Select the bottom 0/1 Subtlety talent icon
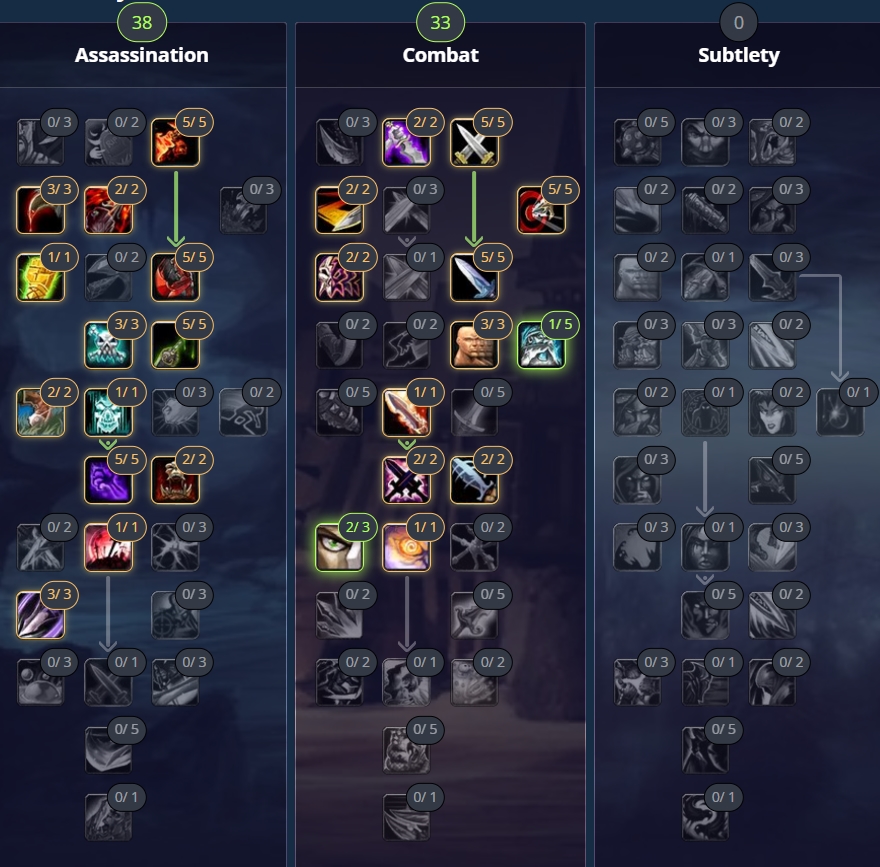Image resolution: width=880 pixels, height=867 pixels. (705, 817)
